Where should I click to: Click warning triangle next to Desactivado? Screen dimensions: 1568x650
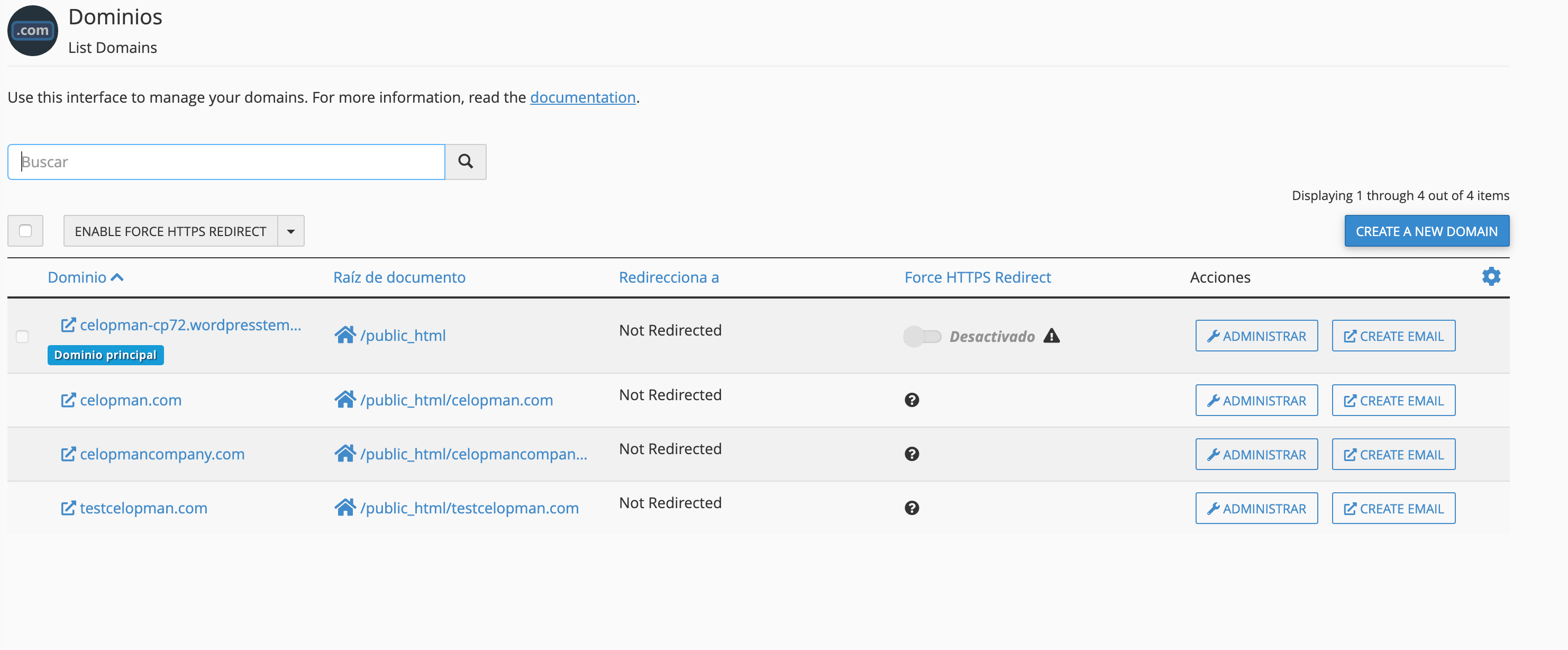coord(1051,336)
